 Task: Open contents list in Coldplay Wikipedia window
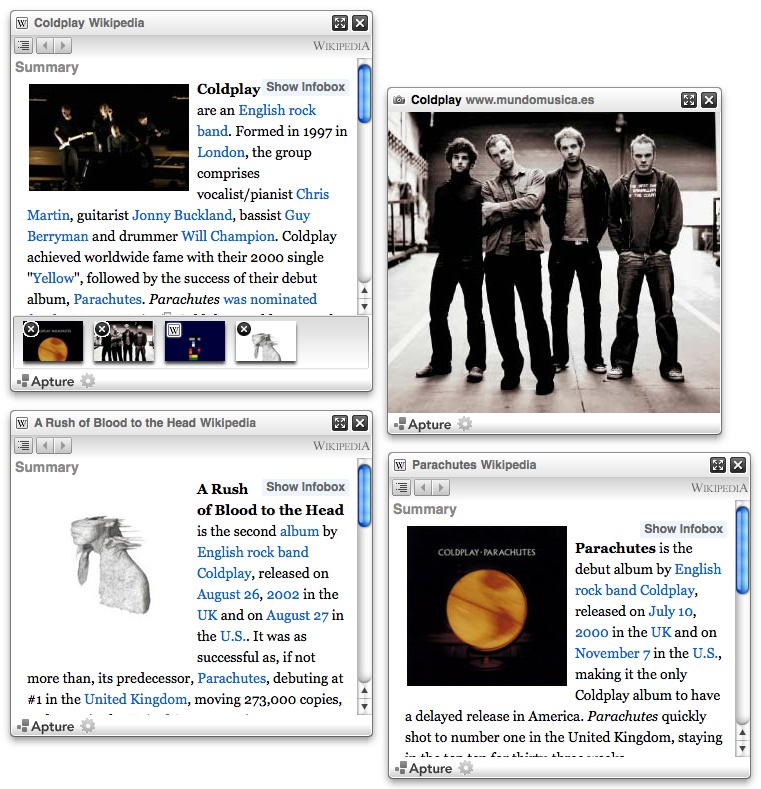point(24,46)
